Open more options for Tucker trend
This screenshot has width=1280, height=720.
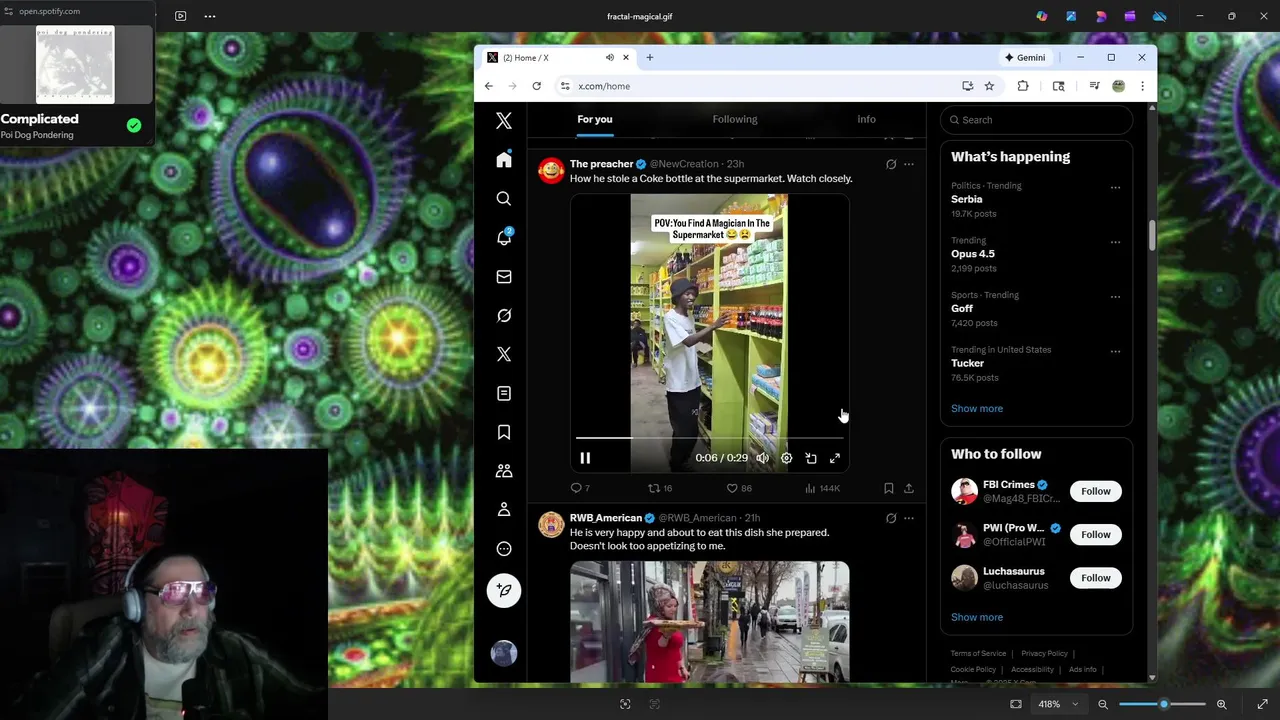[1115, 351]
